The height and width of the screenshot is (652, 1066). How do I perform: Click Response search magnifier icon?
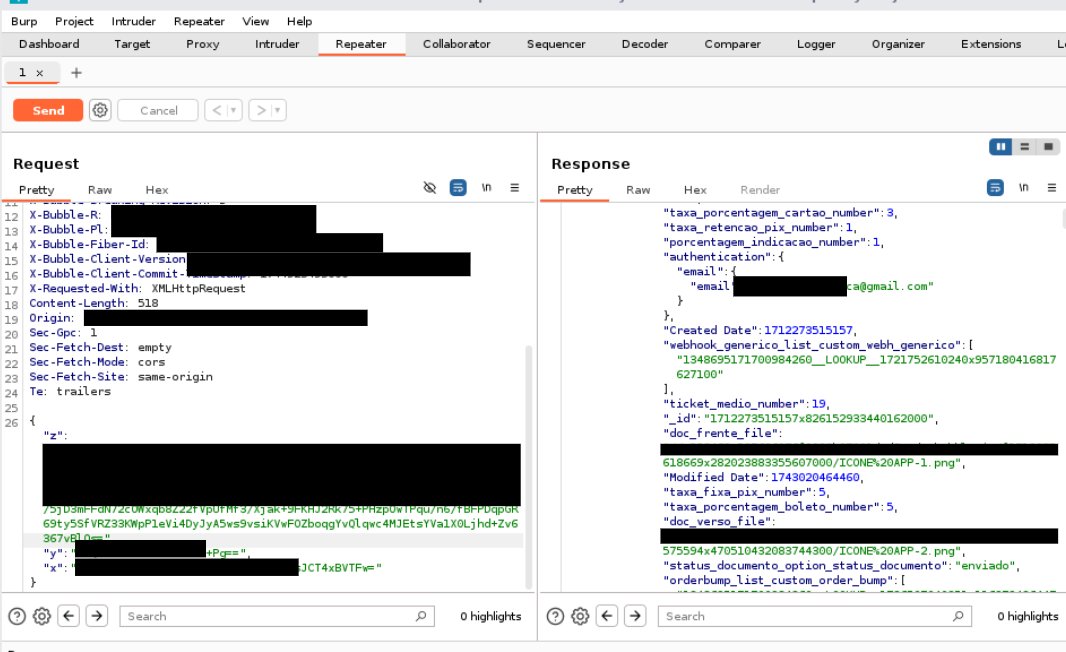pyautogui.click(x=958, y=616)
